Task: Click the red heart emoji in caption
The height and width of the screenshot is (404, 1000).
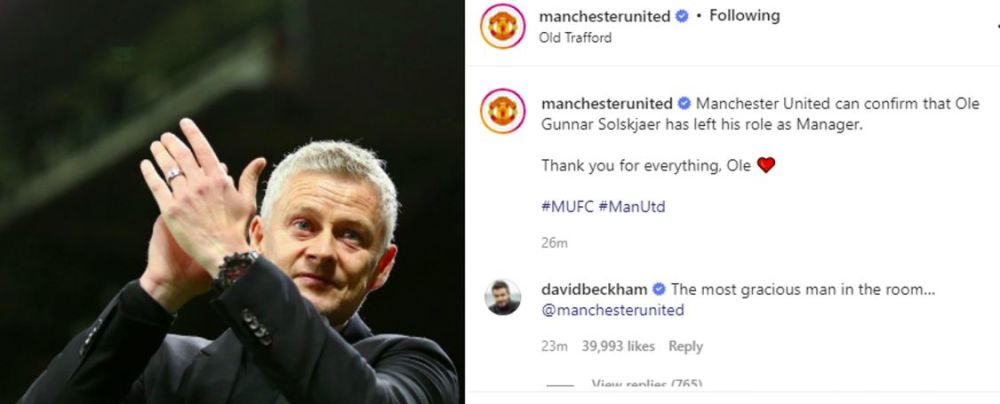Action: (x=766, y=165)
